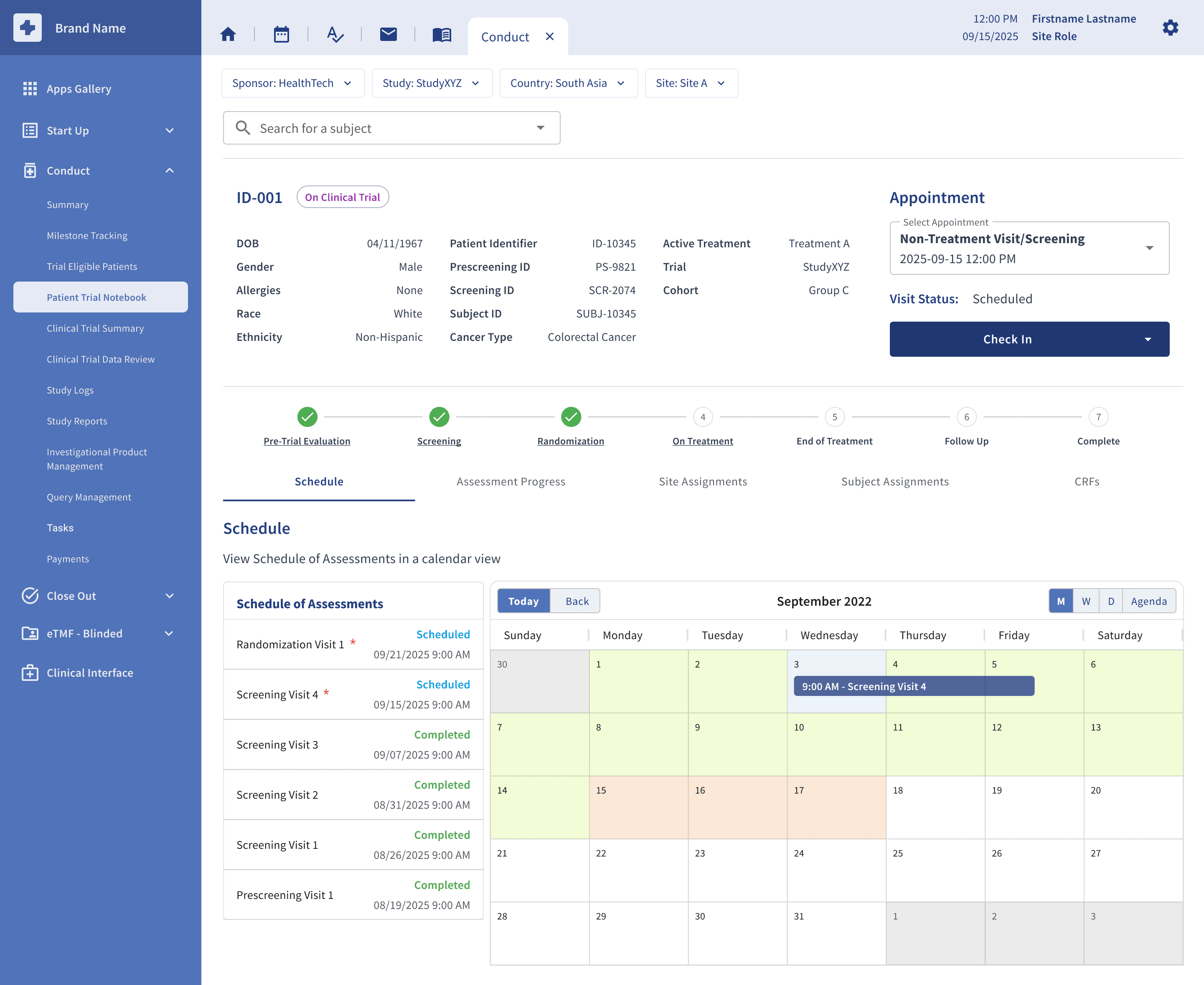Click the Apps Gallery grid icon

click(30, 89)
